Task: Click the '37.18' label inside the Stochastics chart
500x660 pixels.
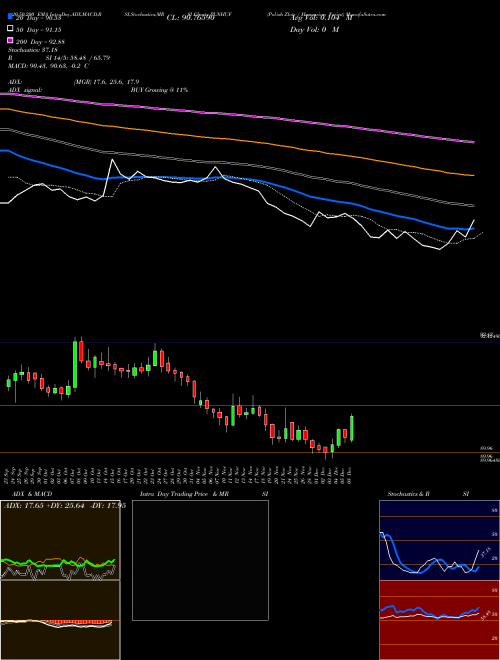Action: coord(486,553)
